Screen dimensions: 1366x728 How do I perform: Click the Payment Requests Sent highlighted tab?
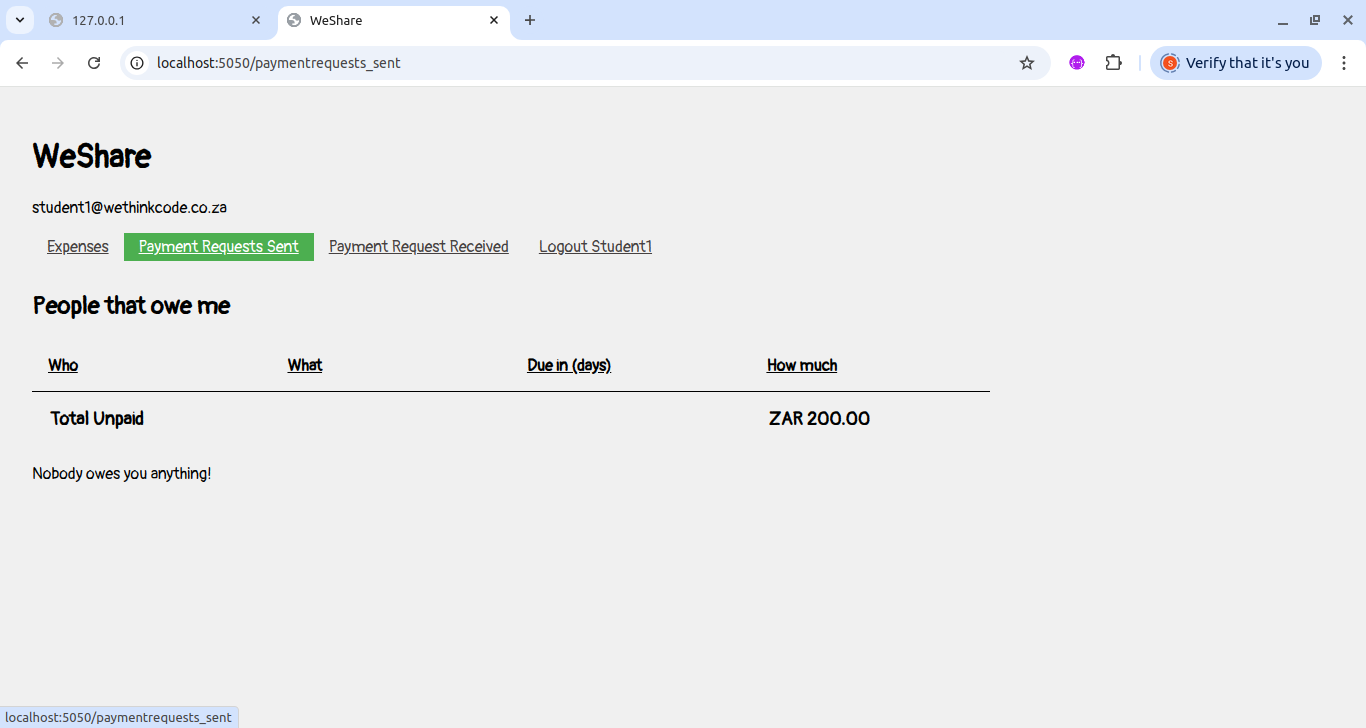(219, 246)
